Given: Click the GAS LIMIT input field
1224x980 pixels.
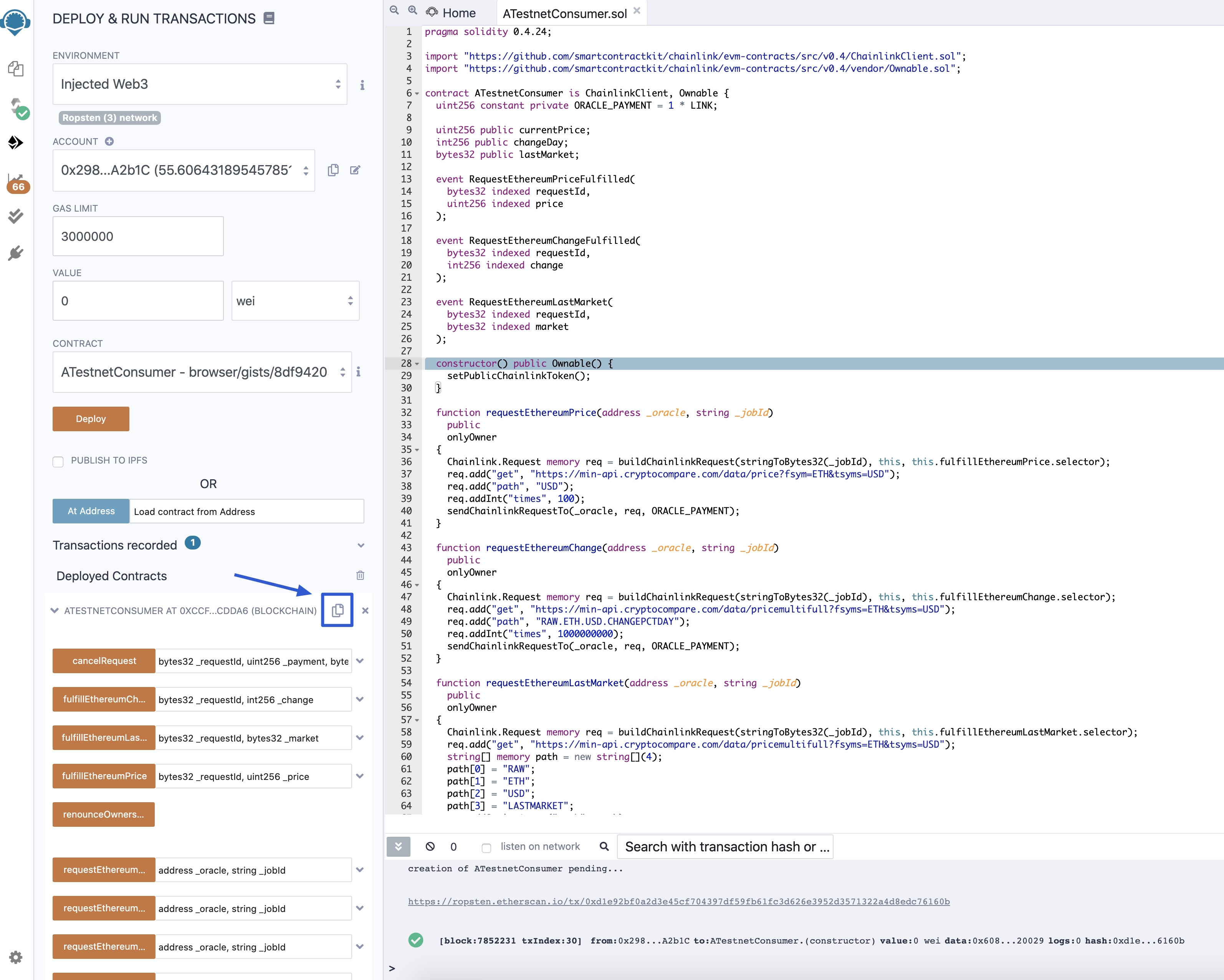Looking at the screenshot, I should 138,236.
